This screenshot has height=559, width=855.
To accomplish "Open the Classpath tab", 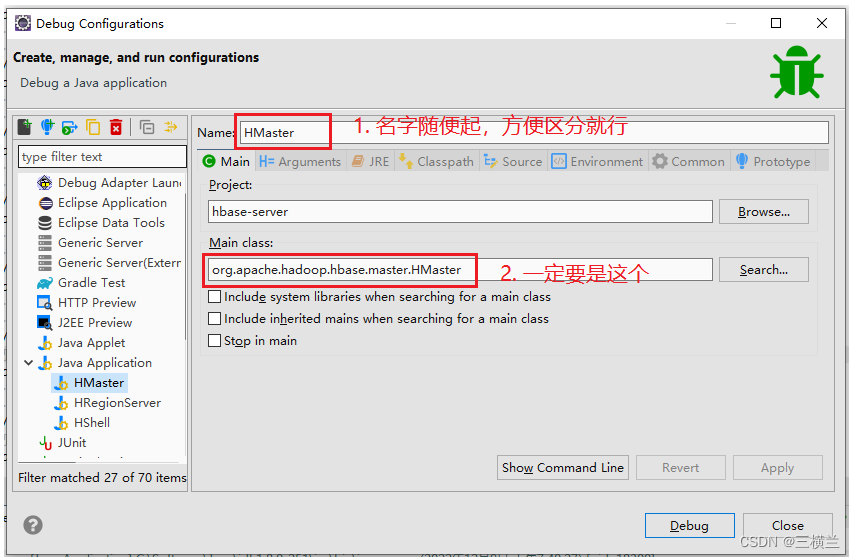I will pyautogui.click(x=436, y=161).
